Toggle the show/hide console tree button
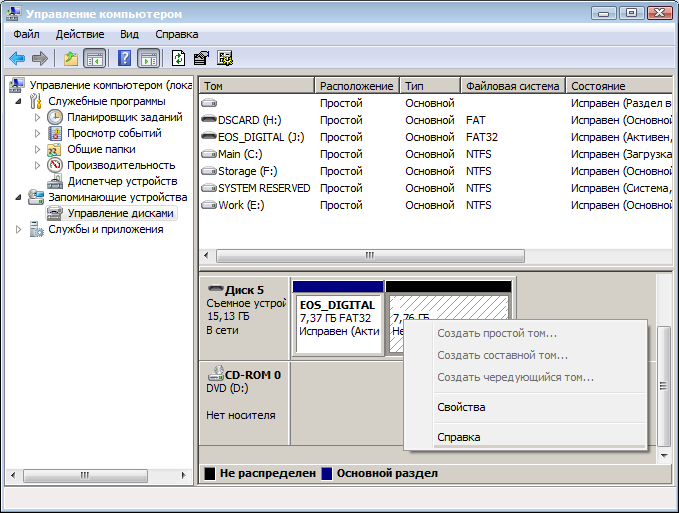 [95, 58]
